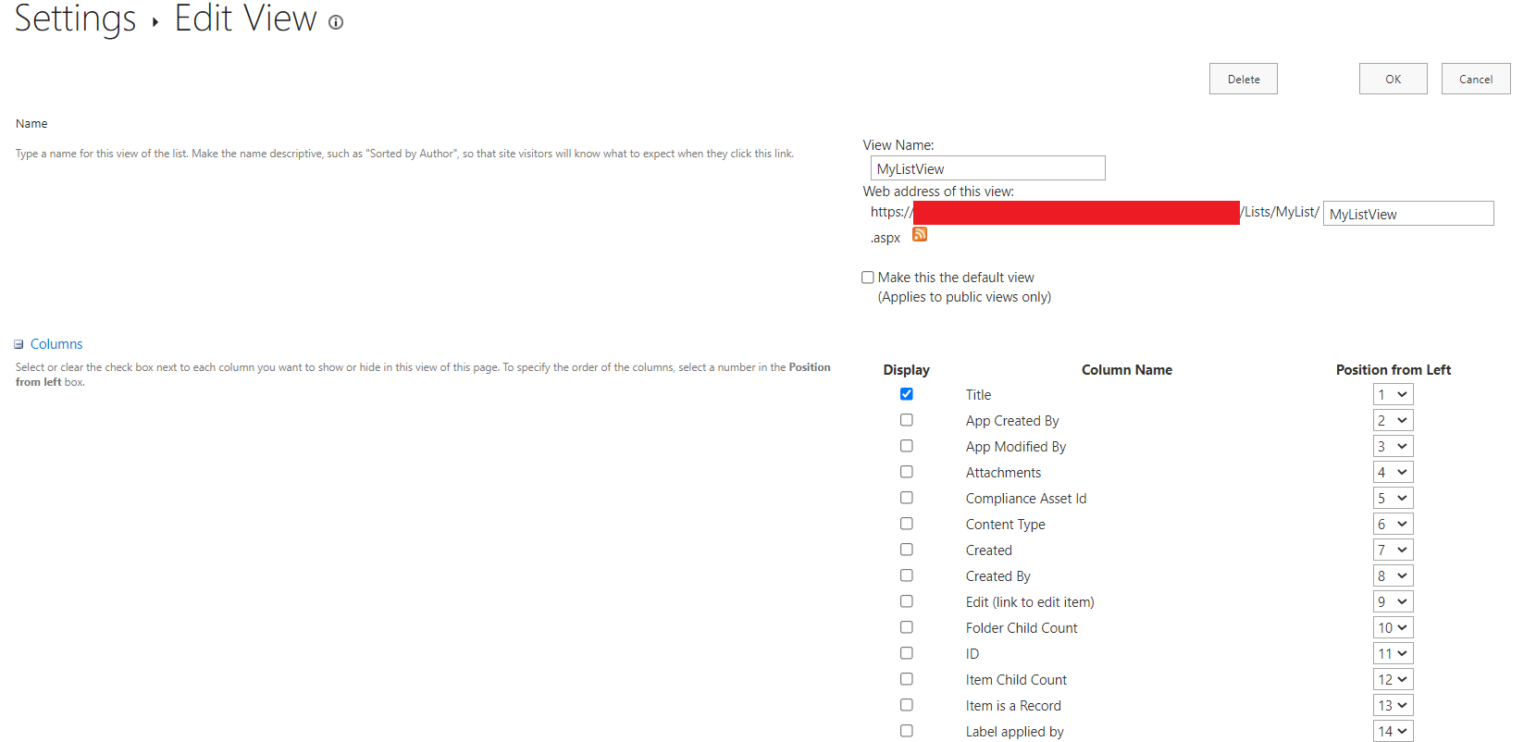Tick the Item Child Count checkbox

coord(907,679)
